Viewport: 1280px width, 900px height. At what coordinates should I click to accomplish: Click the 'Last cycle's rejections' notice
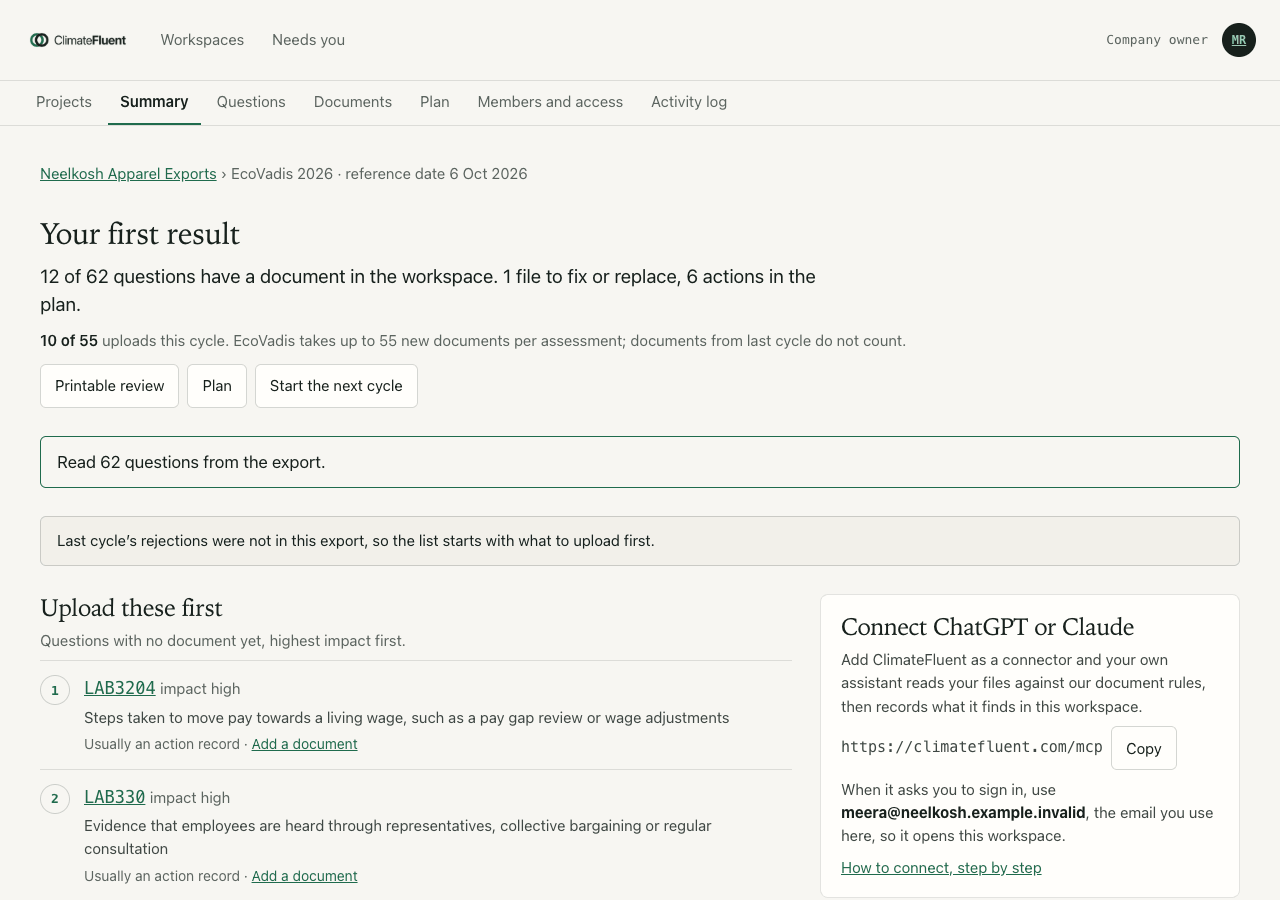(640, 541)
